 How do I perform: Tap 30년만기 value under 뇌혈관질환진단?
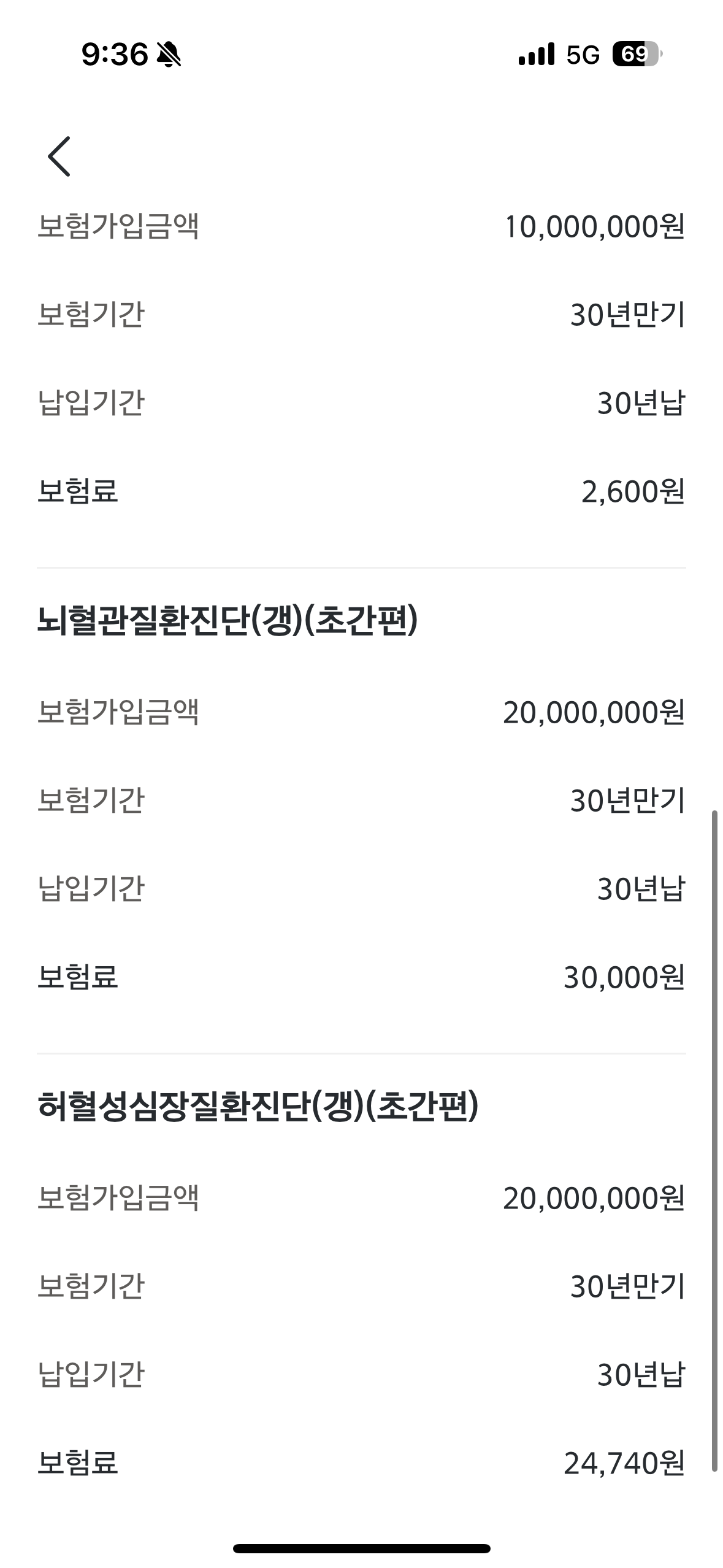(627, 801)
